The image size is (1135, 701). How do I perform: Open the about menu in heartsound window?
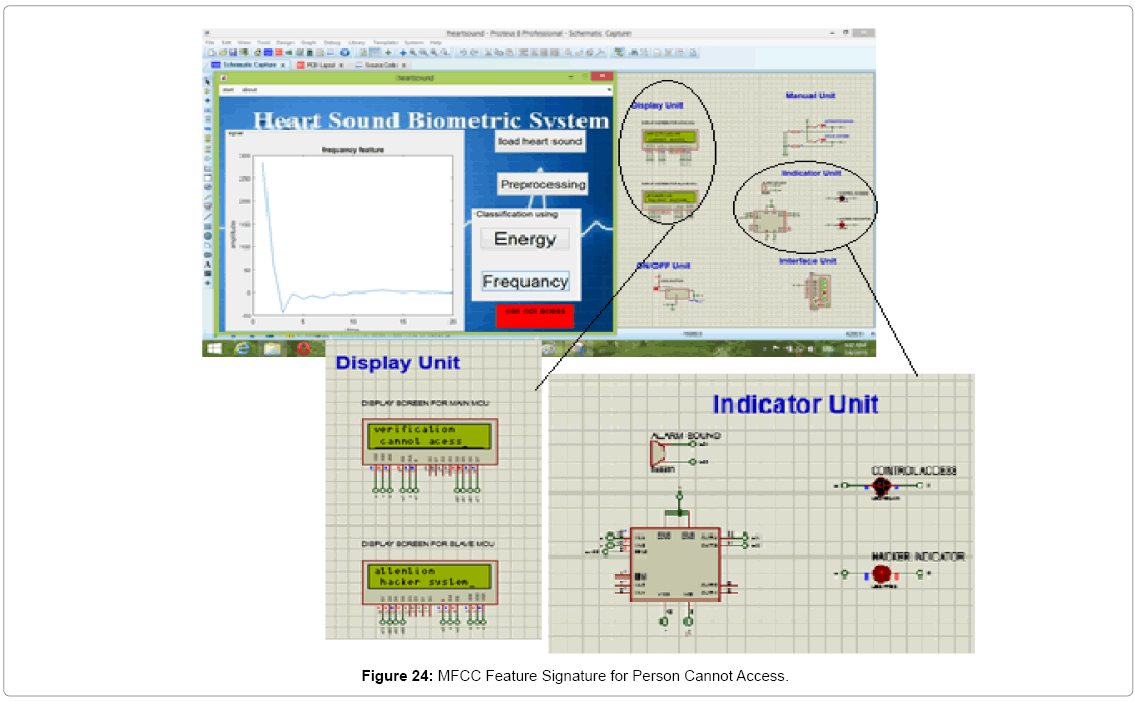pos(249,89)
